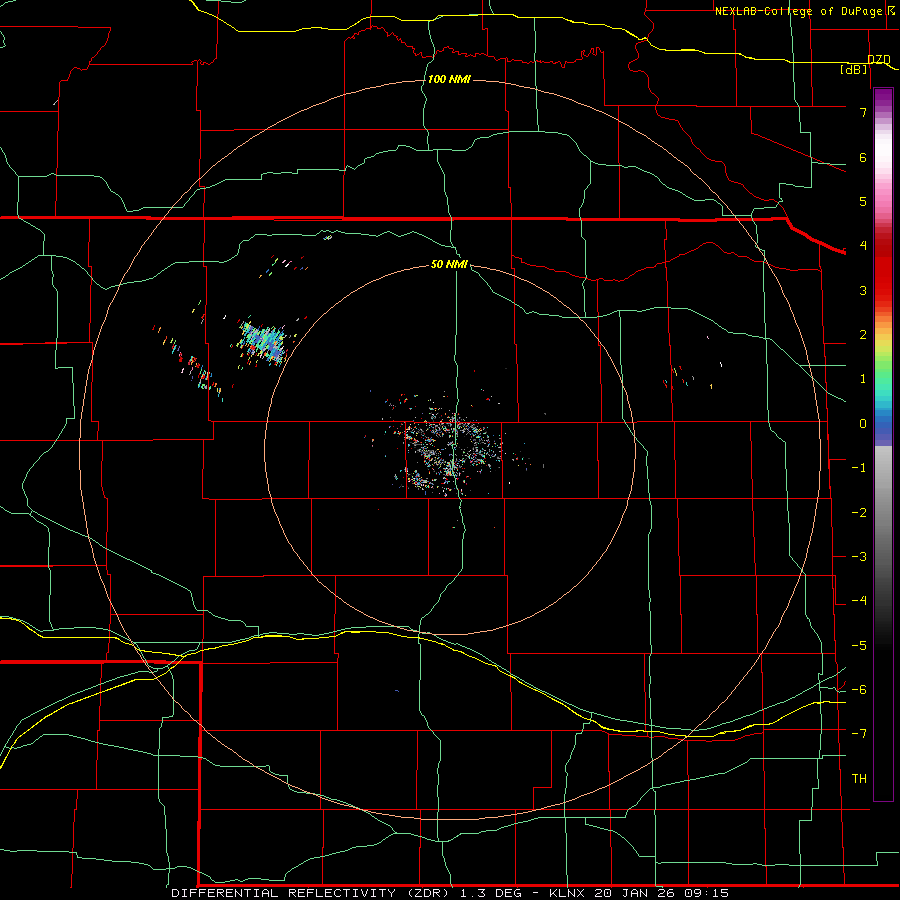Viewport: 900px width, 900px height.
Task: Click the ZDR color scale bar
Action: coord(883,444)
